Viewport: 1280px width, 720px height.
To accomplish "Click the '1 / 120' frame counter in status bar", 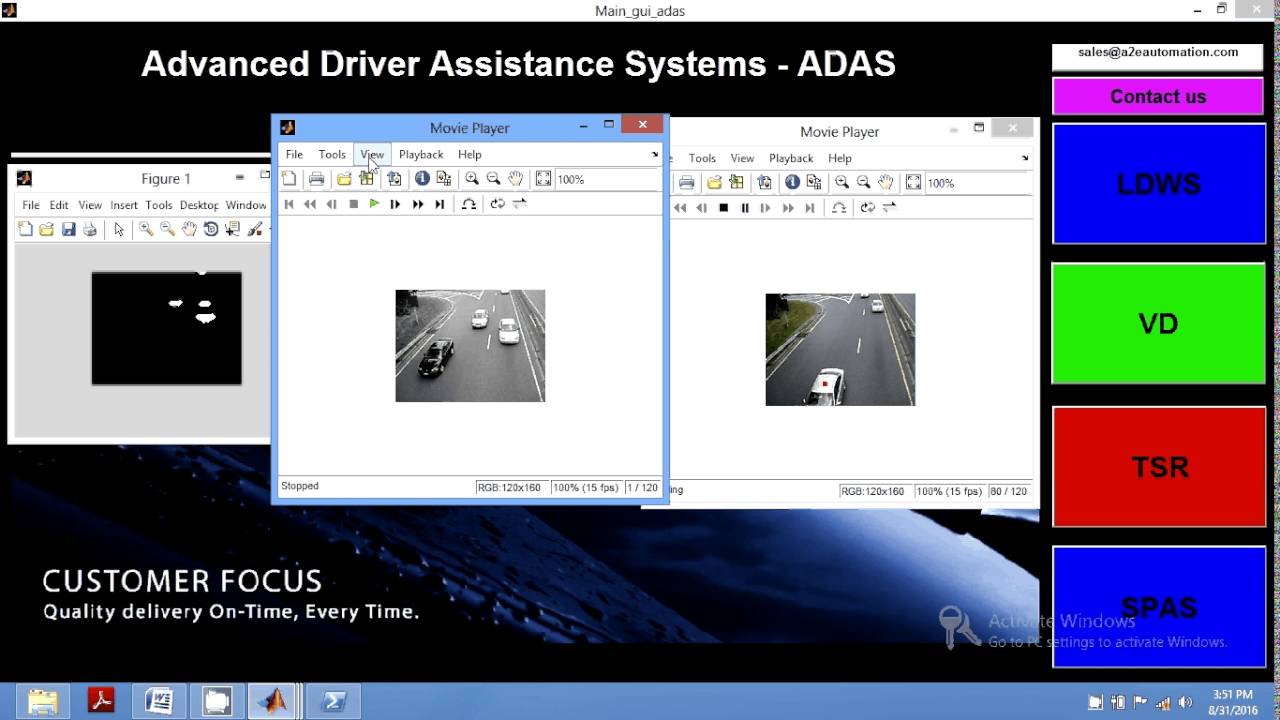I will pos(642,488).
